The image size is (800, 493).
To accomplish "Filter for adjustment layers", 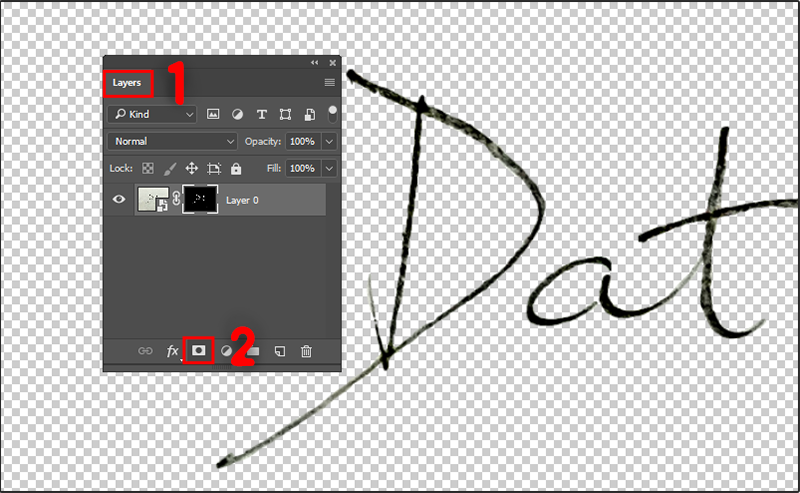I will coord(237,114).
